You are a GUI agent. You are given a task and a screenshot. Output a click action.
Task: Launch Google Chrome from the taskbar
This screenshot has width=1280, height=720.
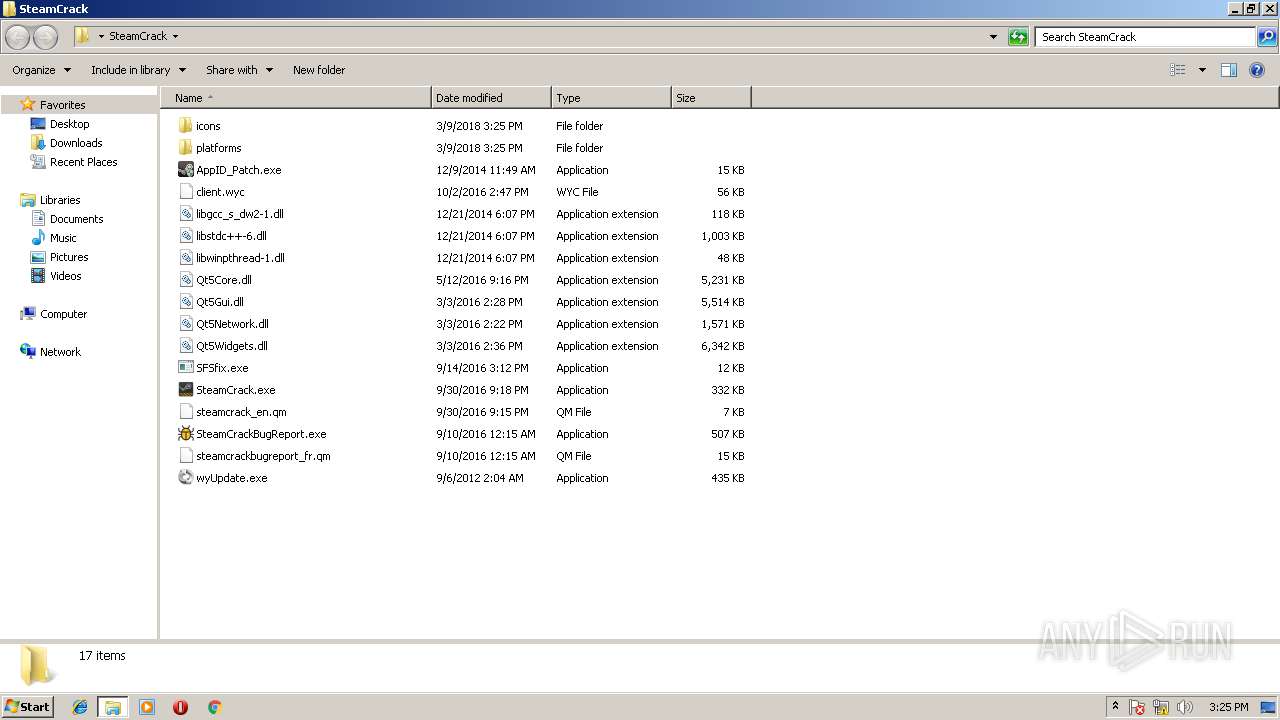click(214, 707)
